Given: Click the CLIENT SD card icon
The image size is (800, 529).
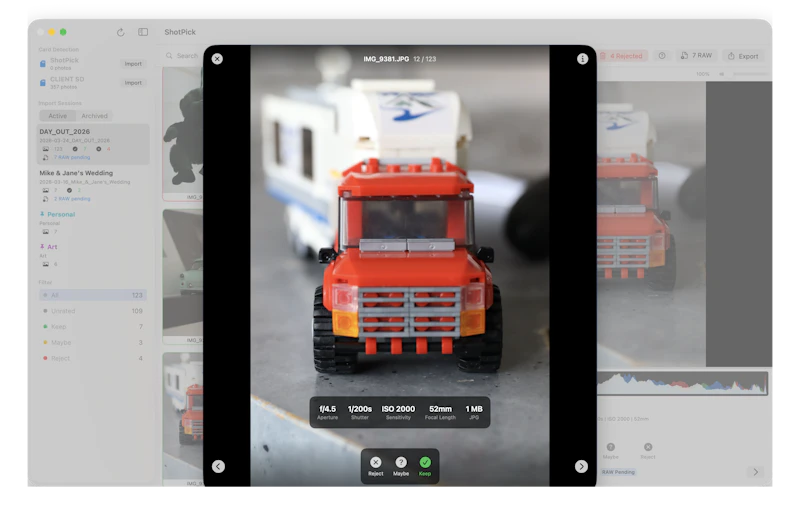Looking at the screenshot, I should pos(43,83).
